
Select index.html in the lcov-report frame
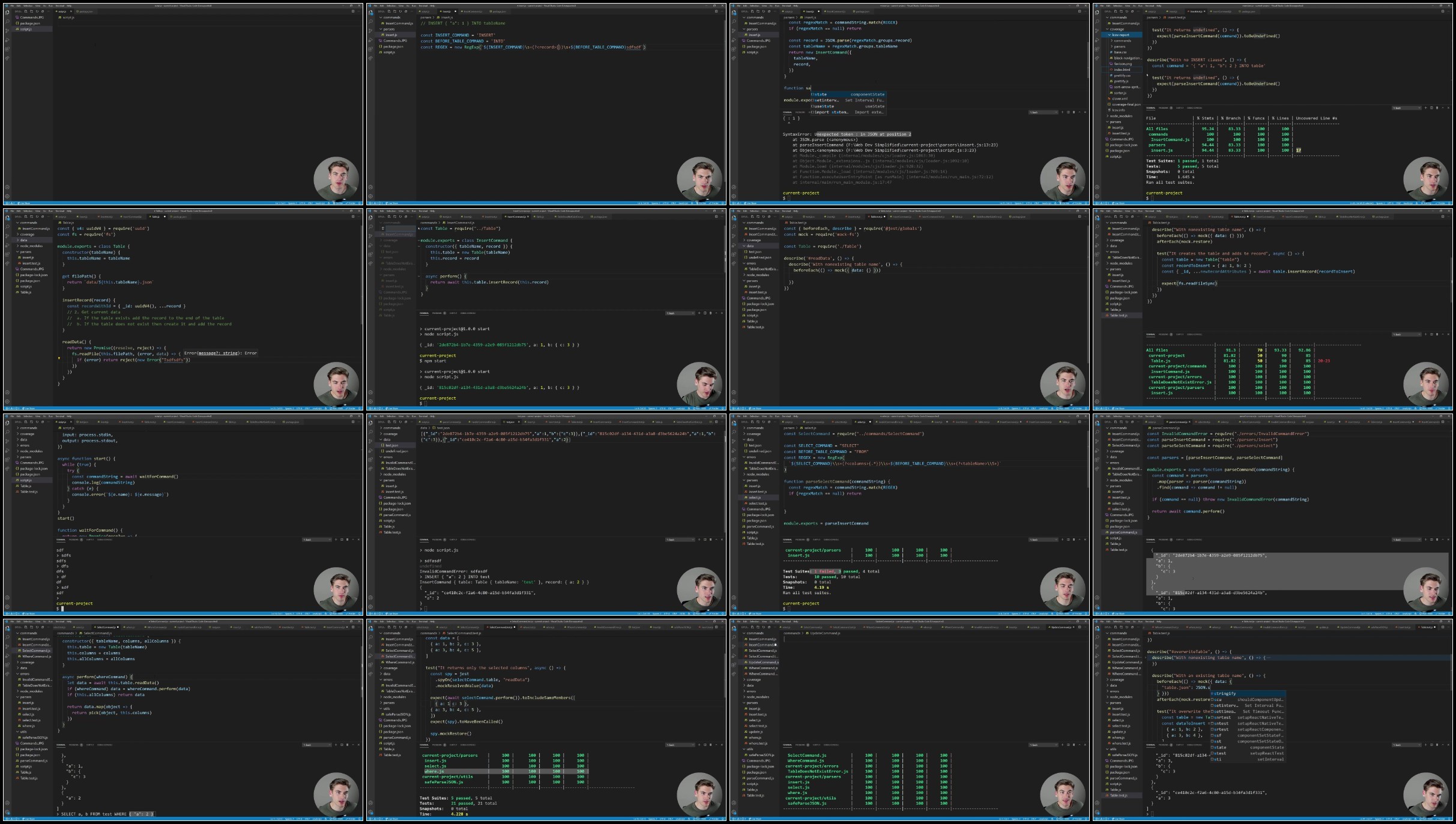click(x=1122, y=70)
